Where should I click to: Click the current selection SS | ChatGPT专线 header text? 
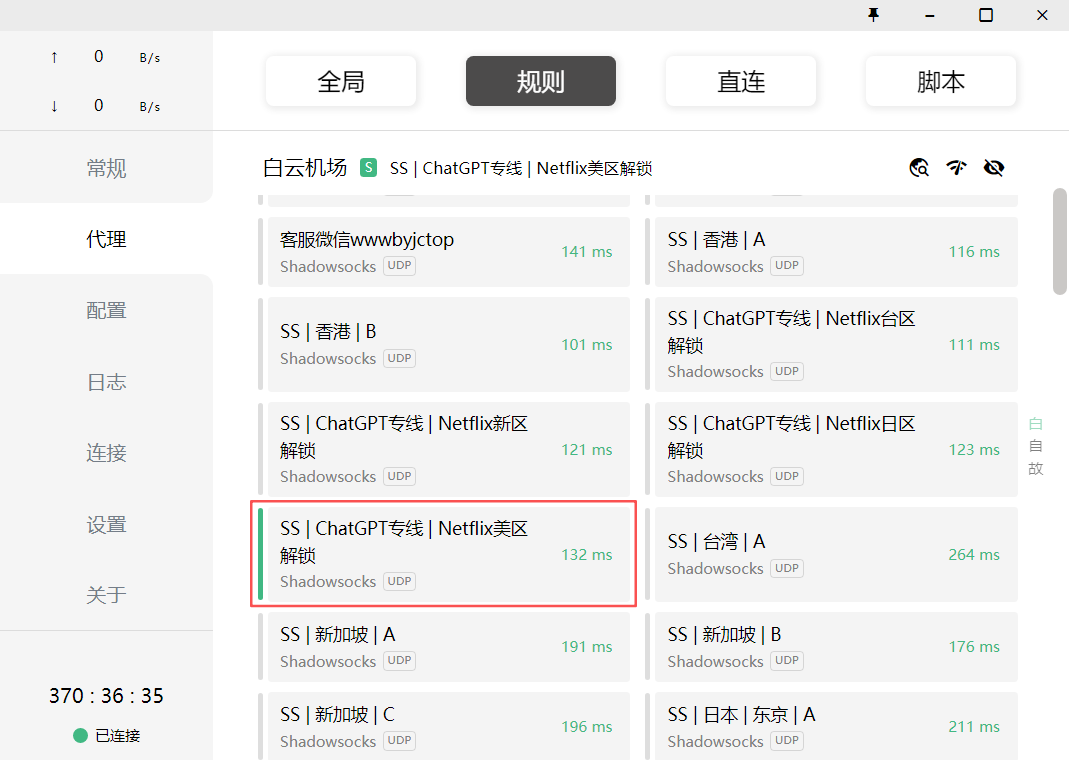pyautogui.click(x=521, y=168)
